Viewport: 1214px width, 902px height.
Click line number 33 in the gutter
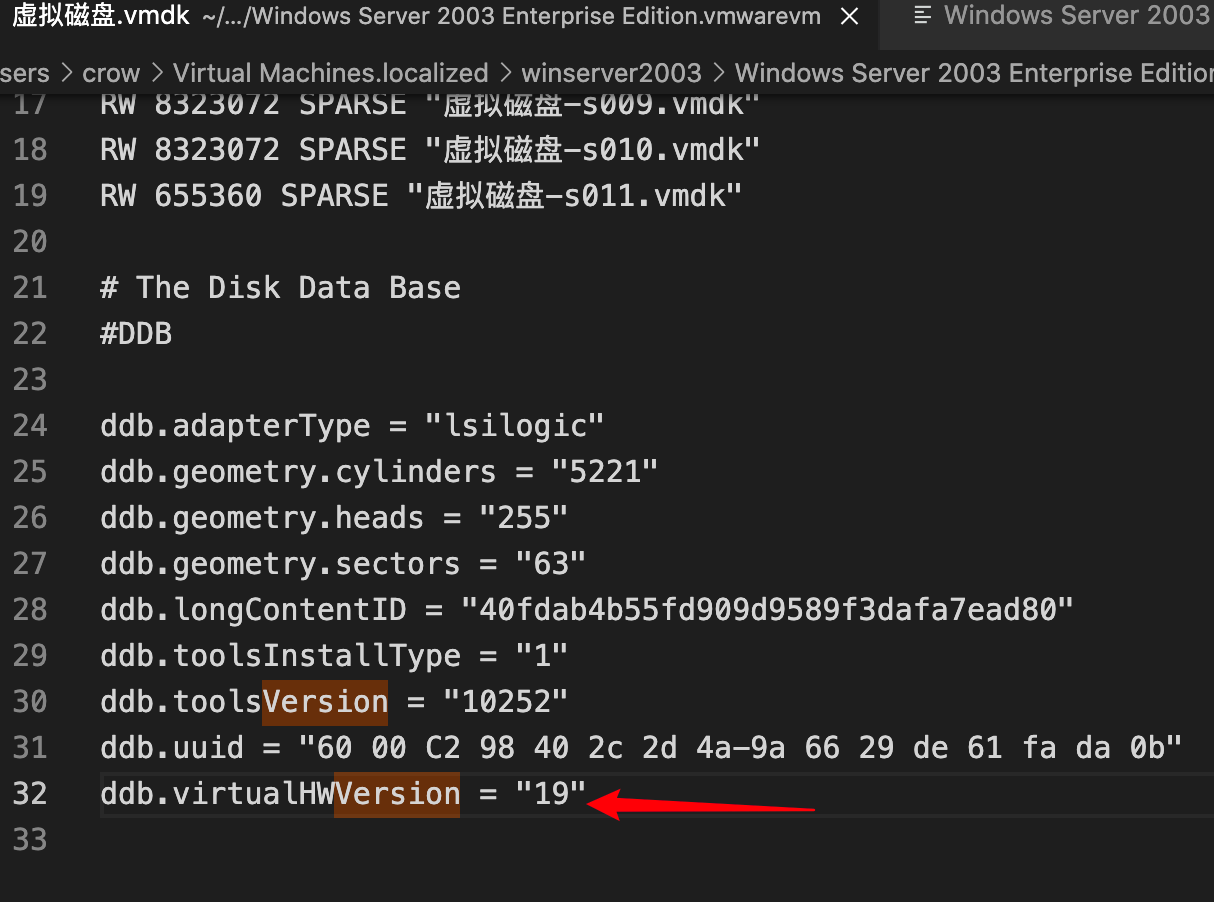click(x=30, y=839)
